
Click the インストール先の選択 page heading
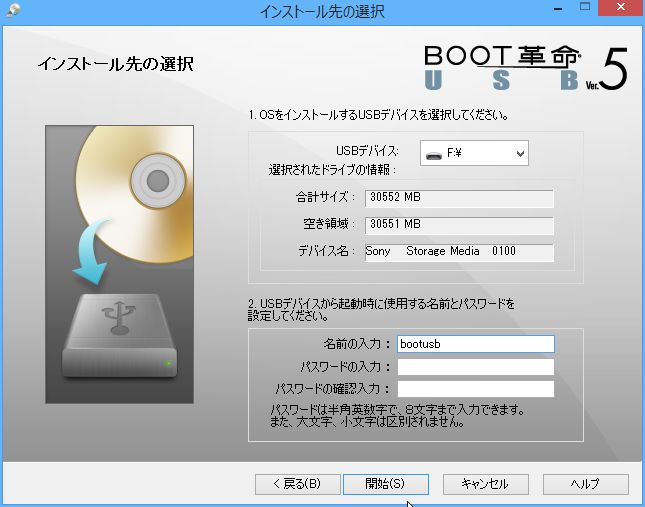(x=116, y=64)
